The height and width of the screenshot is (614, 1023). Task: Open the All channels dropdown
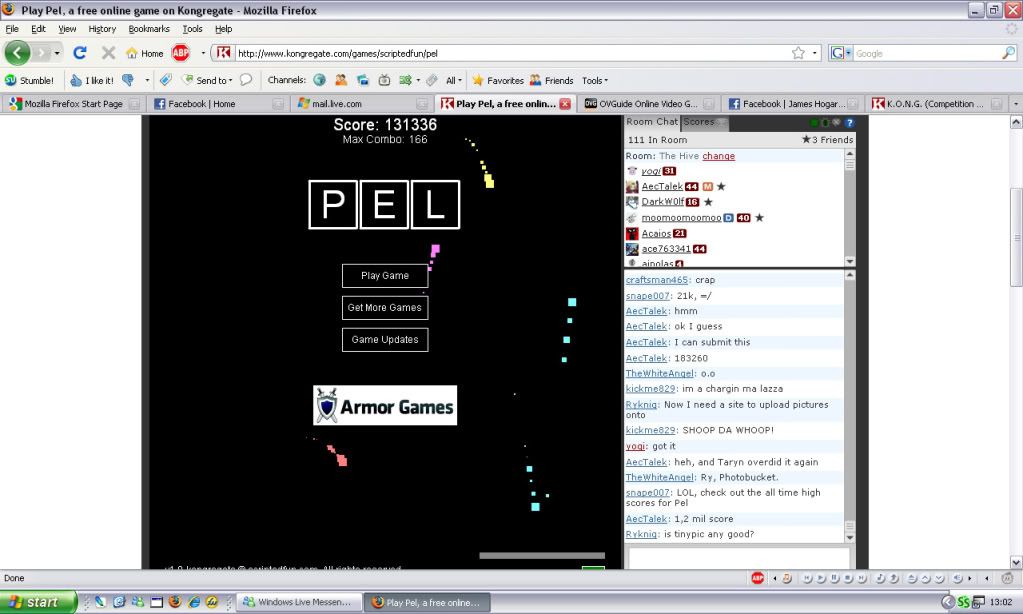point(453,80)
